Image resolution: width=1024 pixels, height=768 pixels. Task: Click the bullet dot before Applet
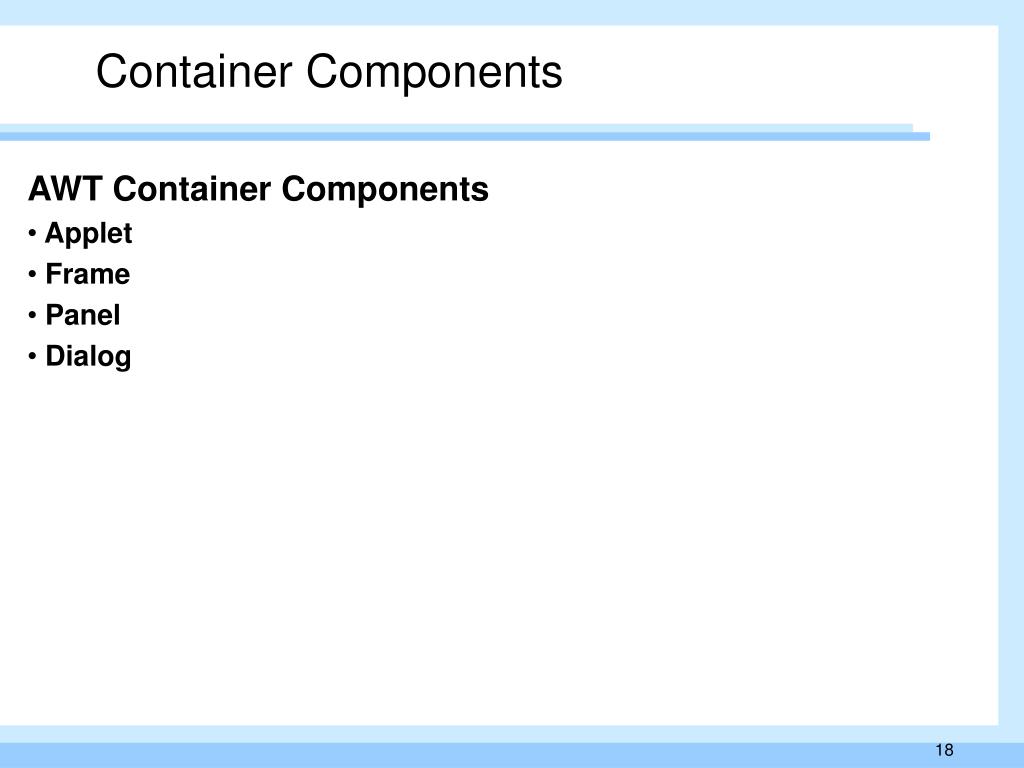coord(32,234)
